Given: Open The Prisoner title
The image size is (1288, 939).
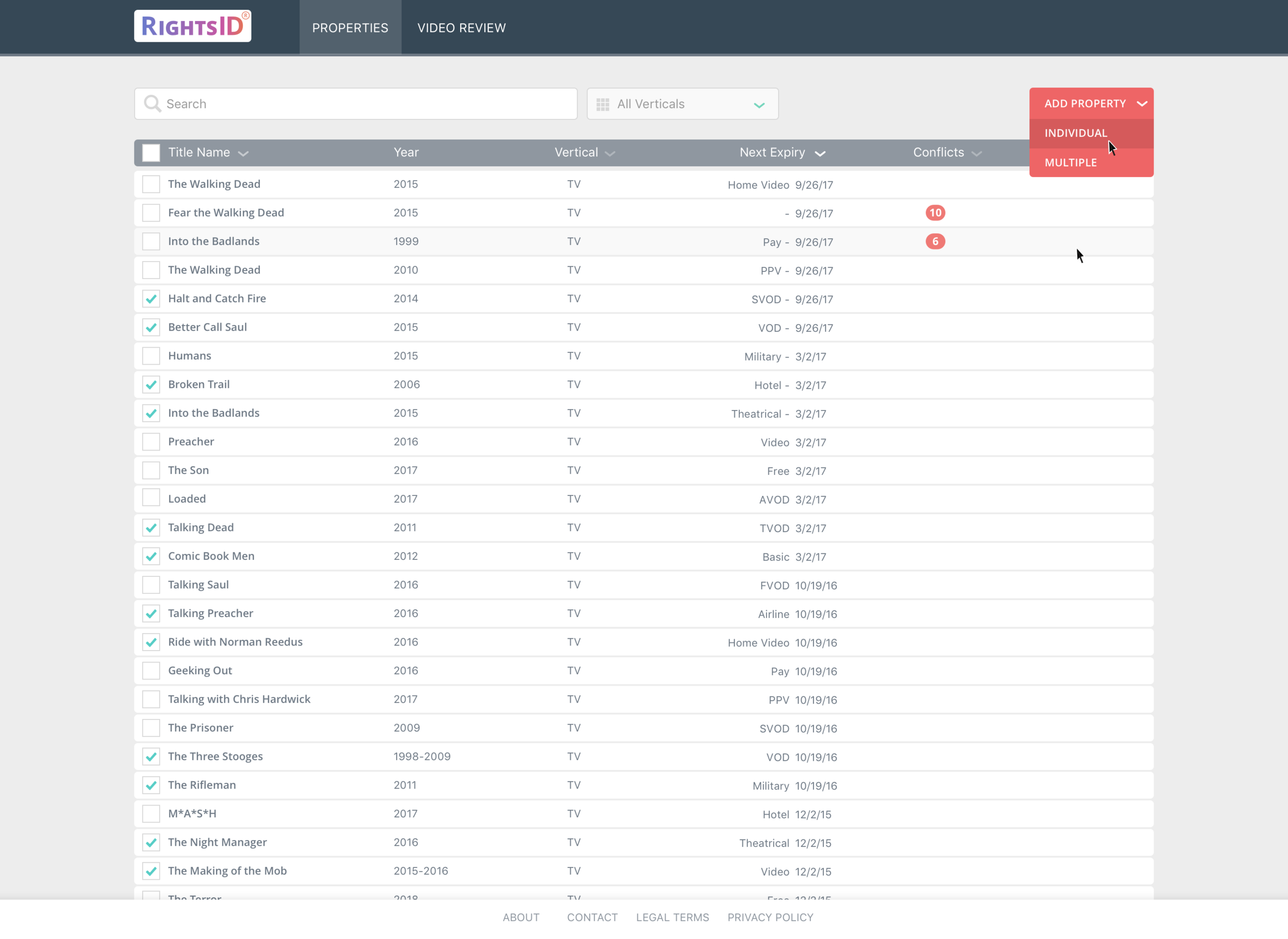Looking at the screenshot, I should coord(200,727).
